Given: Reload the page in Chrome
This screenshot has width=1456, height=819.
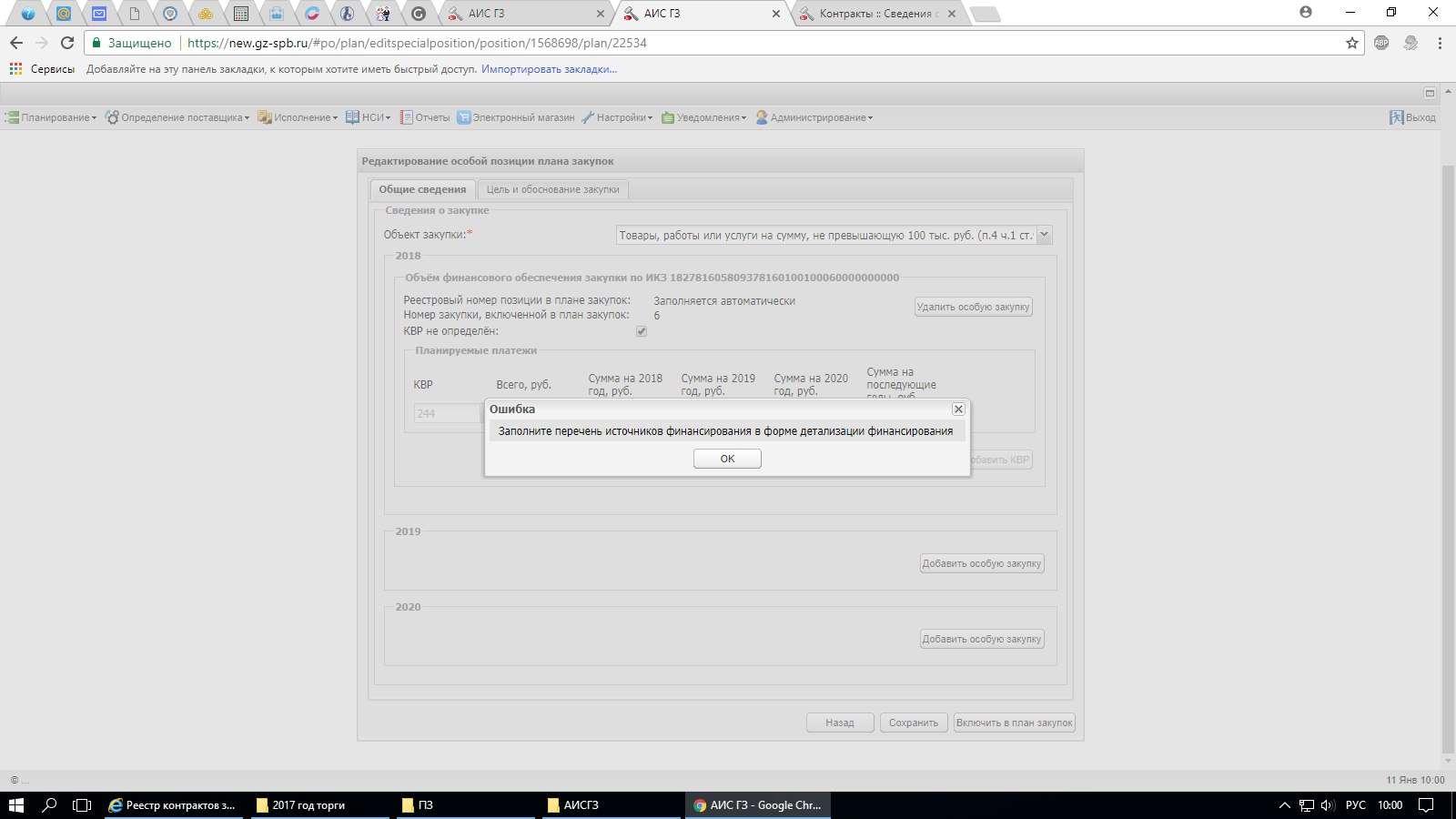Looking at the screenshot, I should tap(67, 43).
